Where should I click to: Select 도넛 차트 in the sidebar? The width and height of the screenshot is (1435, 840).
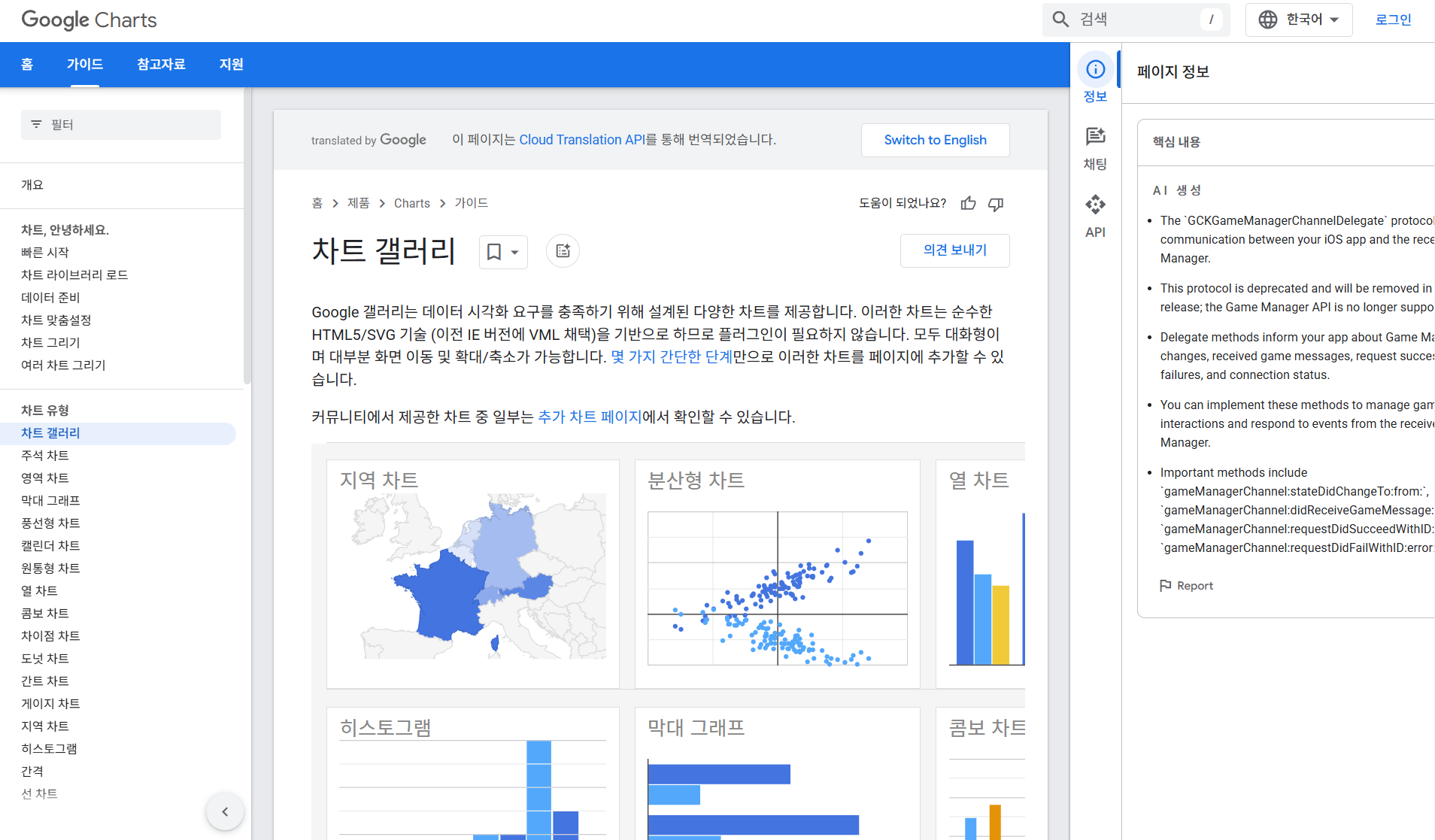pos(45,659)
